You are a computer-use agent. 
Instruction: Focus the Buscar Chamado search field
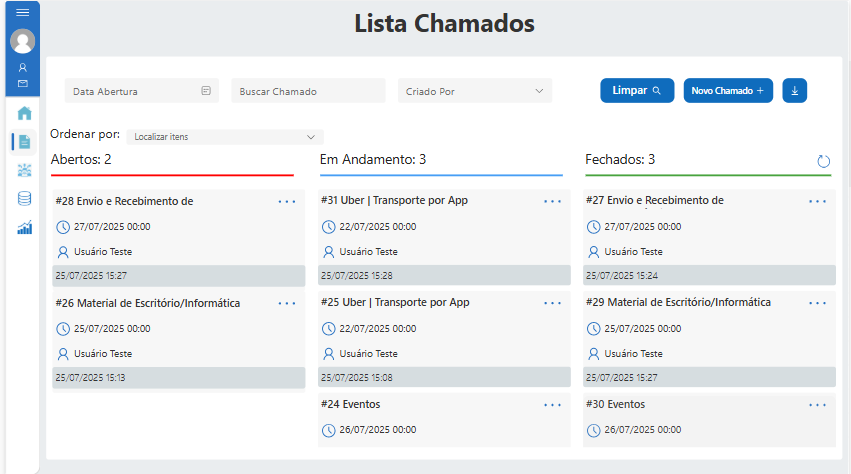(308, 91)
